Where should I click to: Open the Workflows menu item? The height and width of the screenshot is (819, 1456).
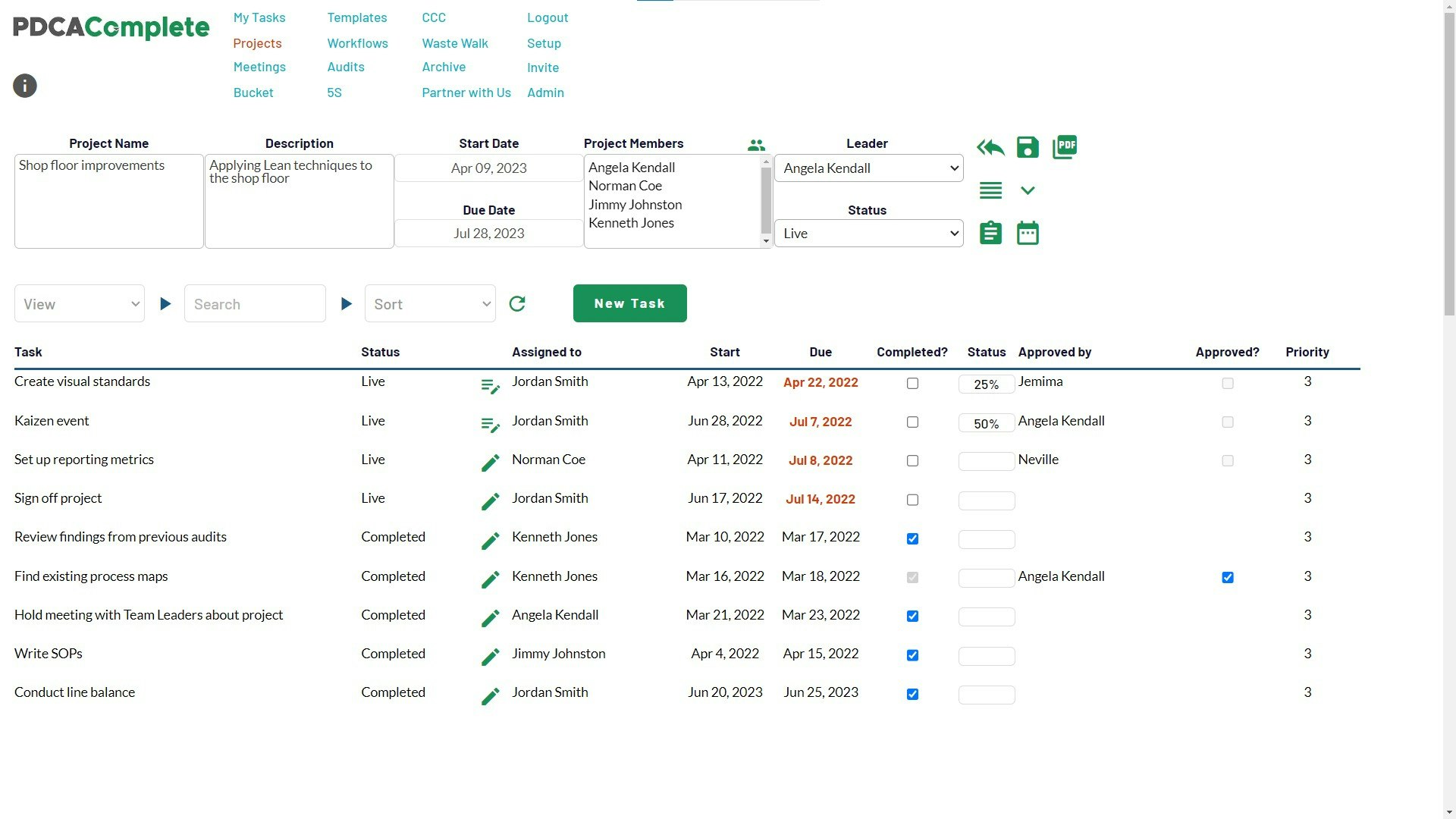pos(357,43)
